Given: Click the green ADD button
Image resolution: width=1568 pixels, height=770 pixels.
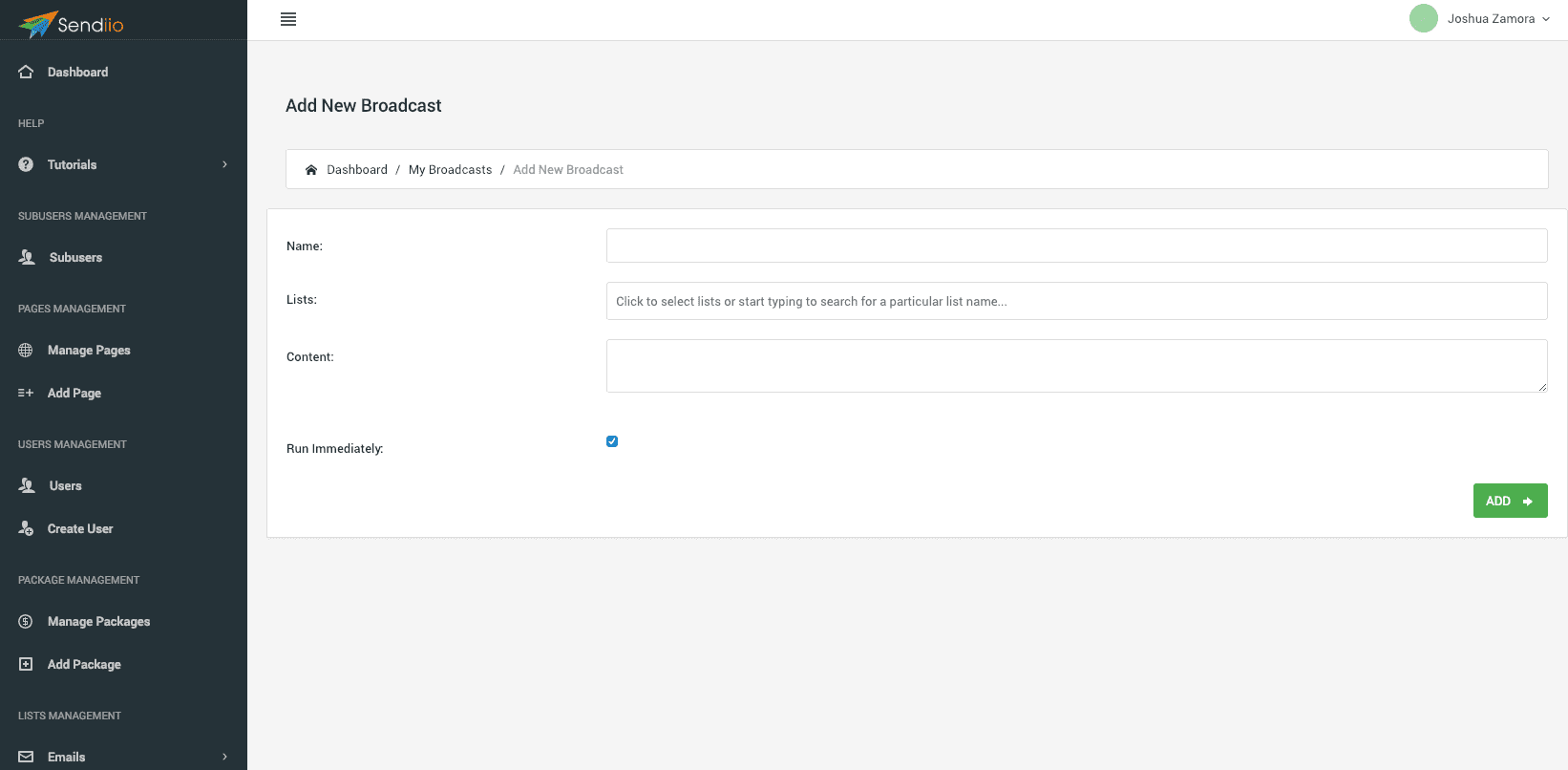Looking at the screenshot, I should click(1510, 501).
